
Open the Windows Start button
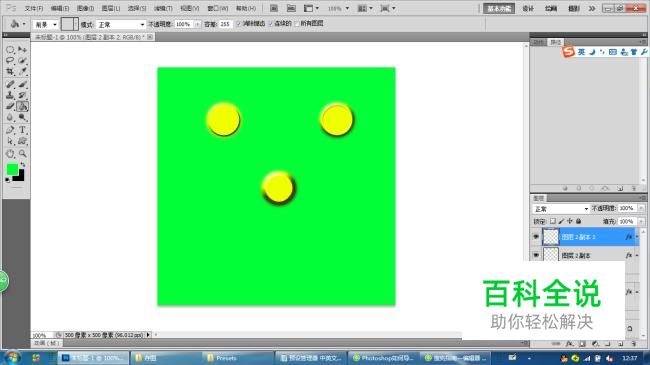12,358
